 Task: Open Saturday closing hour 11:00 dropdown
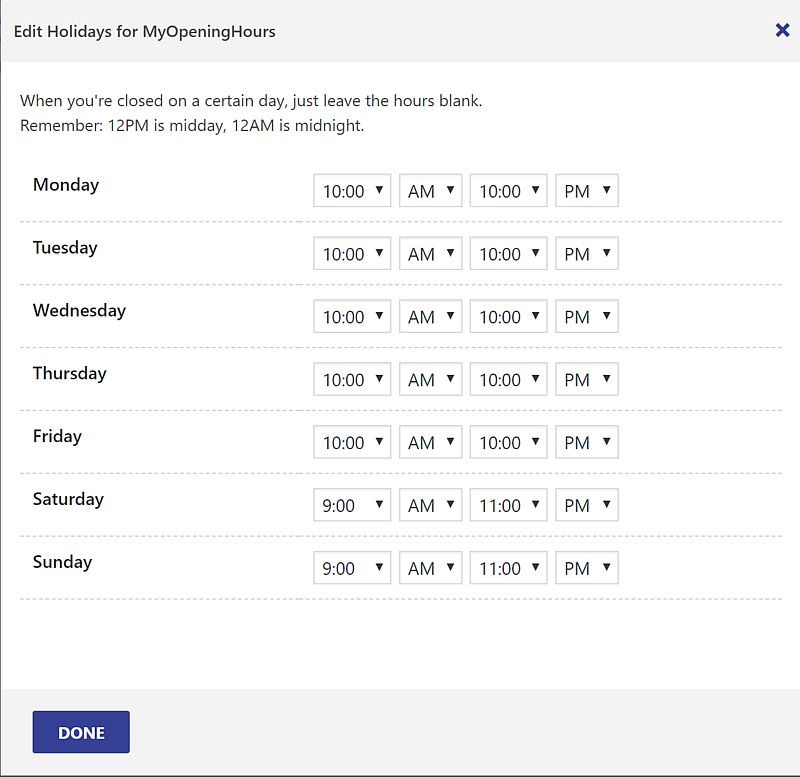click(x=508, y=505)
